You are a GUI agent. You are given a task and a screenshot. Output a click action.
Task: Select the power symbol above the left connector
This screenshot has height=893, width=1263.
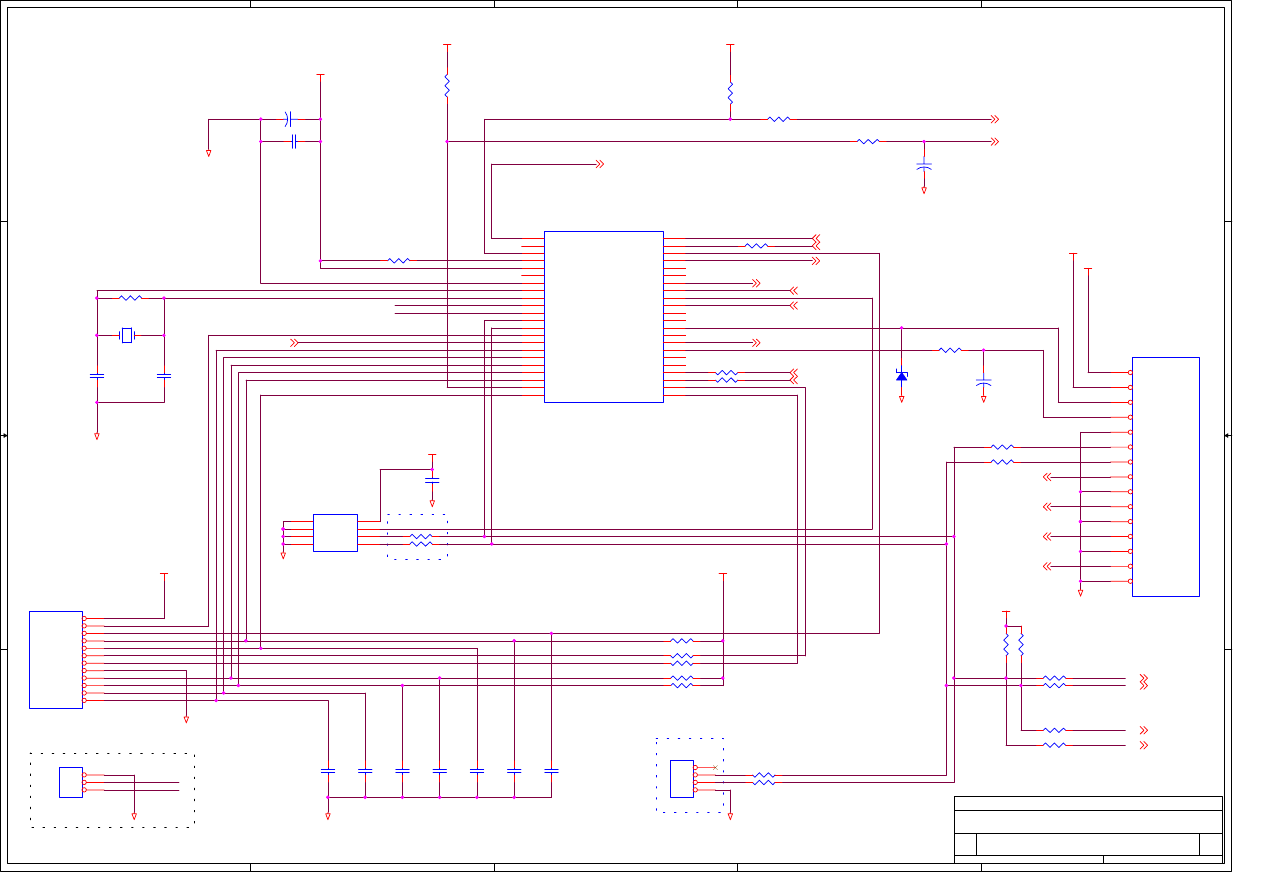coord(164,575)
